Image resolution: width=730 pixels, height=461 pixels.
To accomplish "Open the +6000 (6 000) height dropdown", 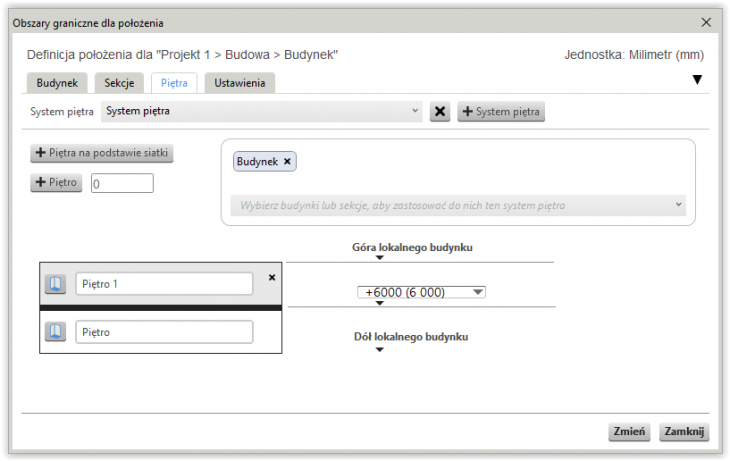I will (421, 292).
